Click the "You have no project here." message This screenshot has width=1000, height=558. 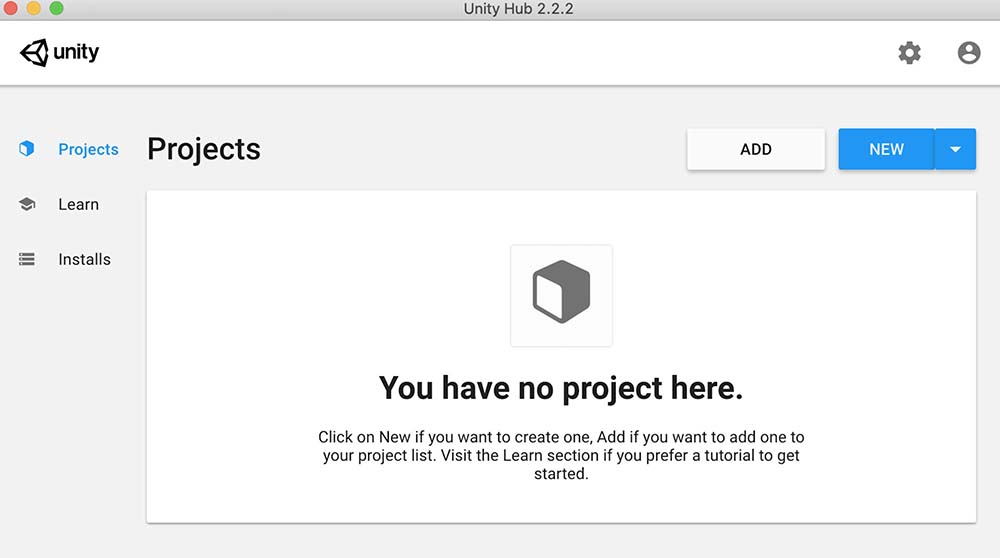tap(561, 388)
